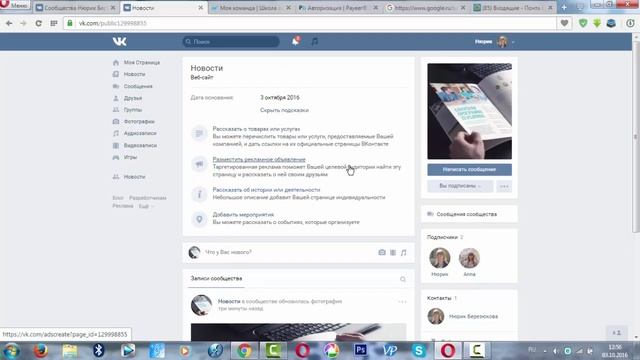
Task: Click 'Рассказать о товарах или услугах' link
Action: [256, 129]
